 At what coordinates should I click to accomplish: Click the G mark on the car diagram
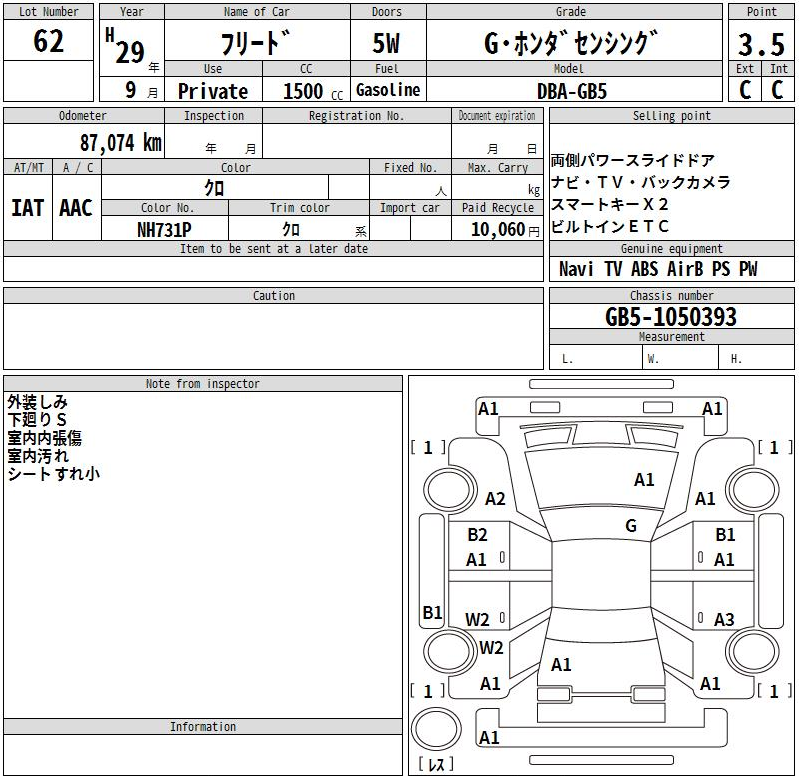(631, 525)
